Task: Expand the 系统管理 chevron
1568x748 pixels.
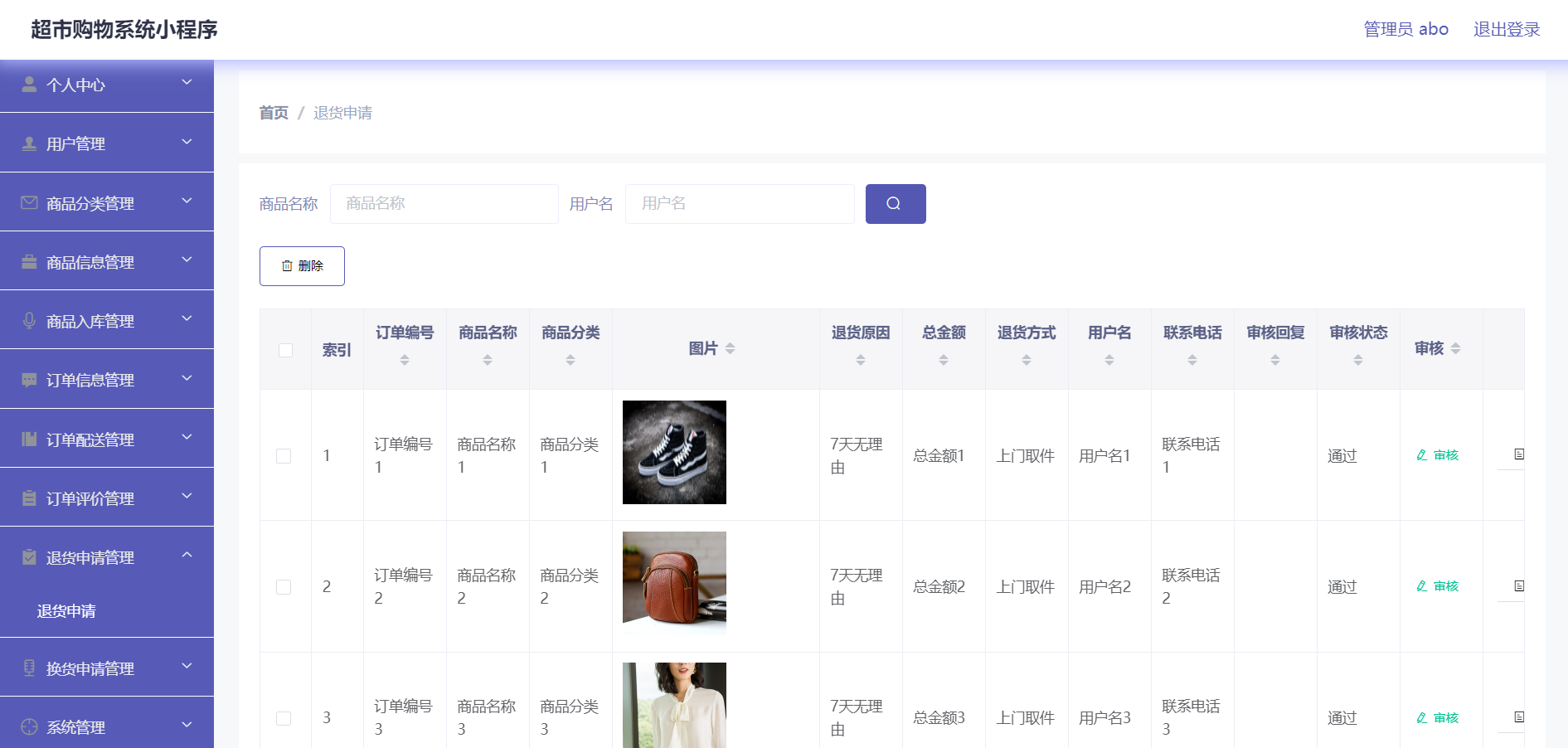Action: click(x=187, y=726)
